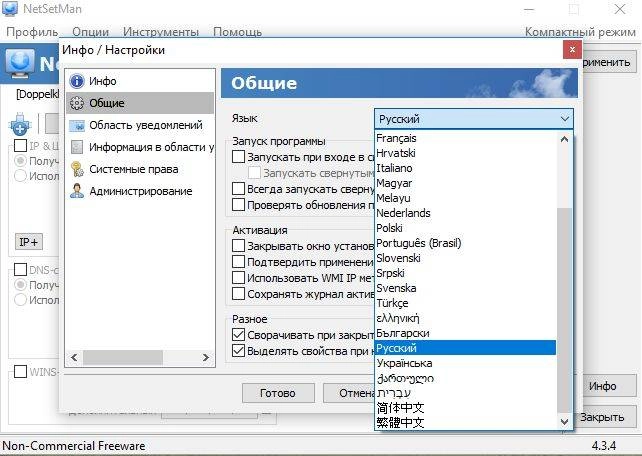Click the sidebar scrollbar right arrow
Viewport: 642px width, 456px height.
[206, 357]
